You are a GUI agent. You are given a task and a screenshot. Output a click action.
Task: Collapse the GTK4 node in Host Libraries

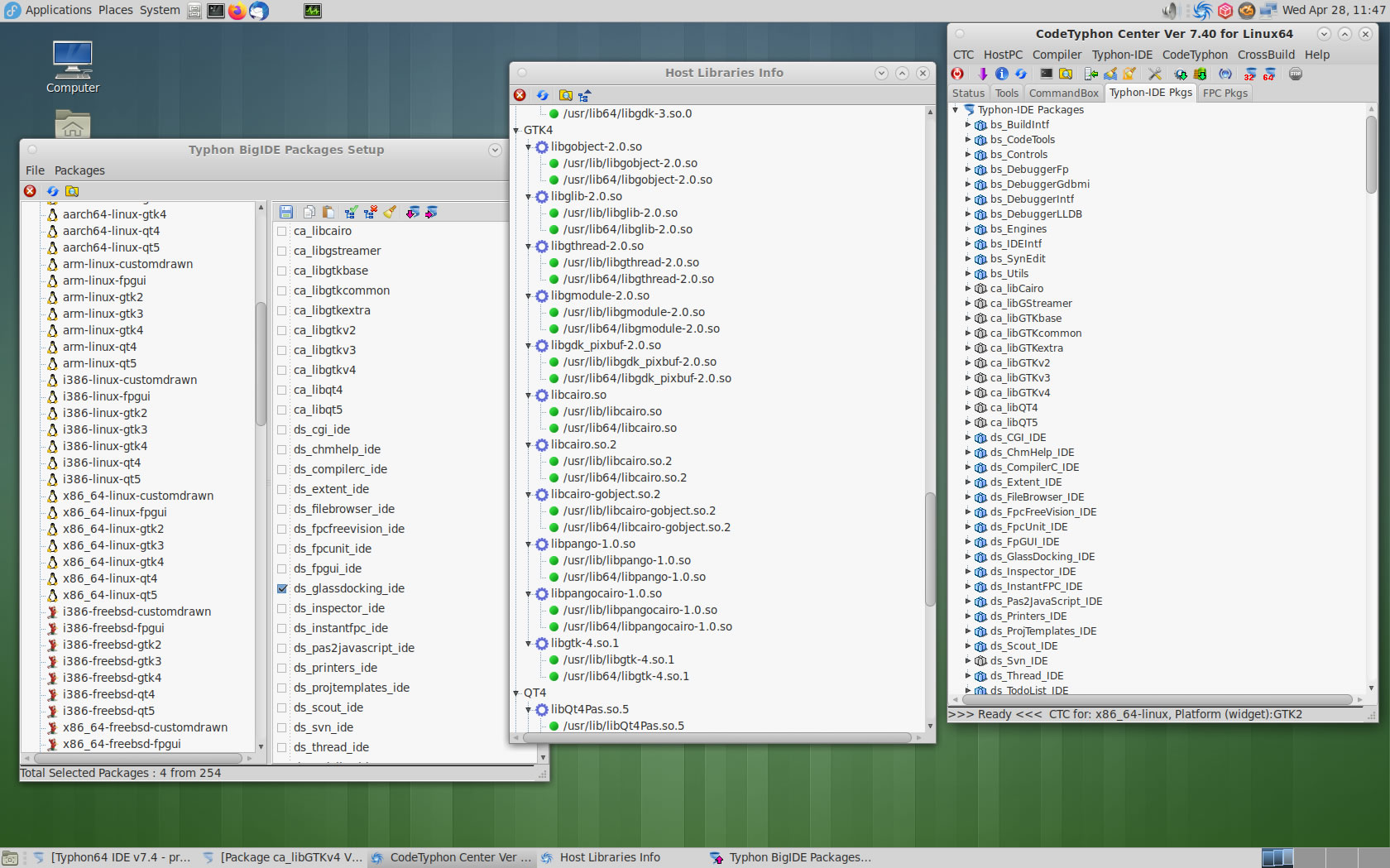click(x=516, y=131)
